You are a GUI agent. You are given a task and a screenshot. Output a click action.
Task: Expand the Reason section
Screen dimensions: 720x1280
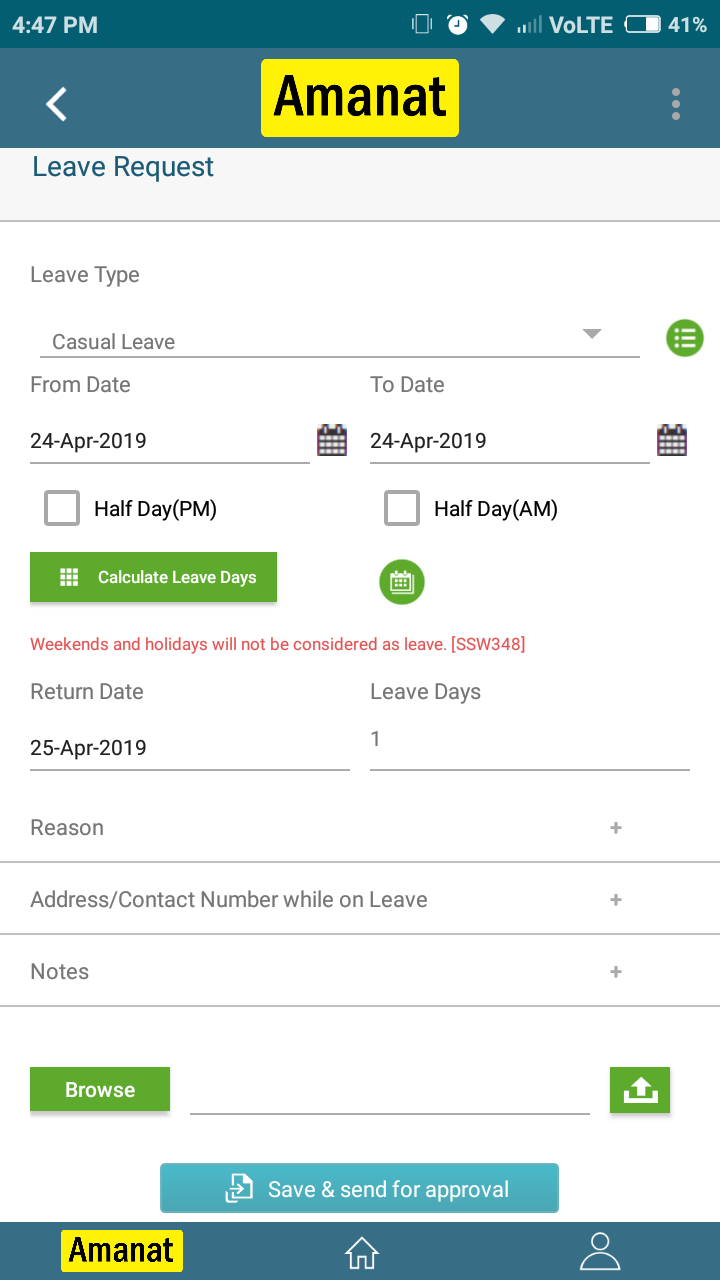tap(616, 828)
